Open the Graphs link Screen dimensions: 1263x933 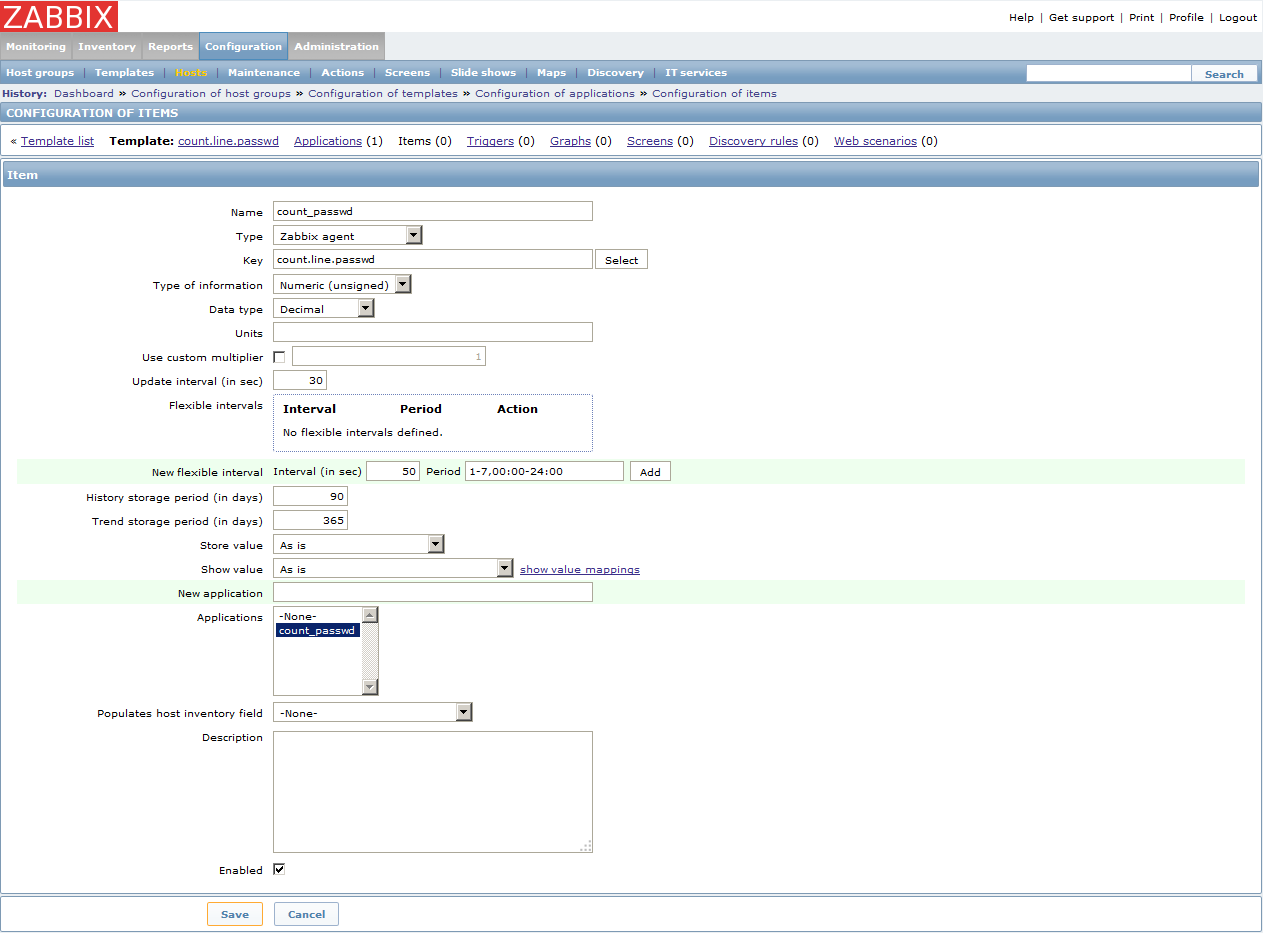[570, 141]
